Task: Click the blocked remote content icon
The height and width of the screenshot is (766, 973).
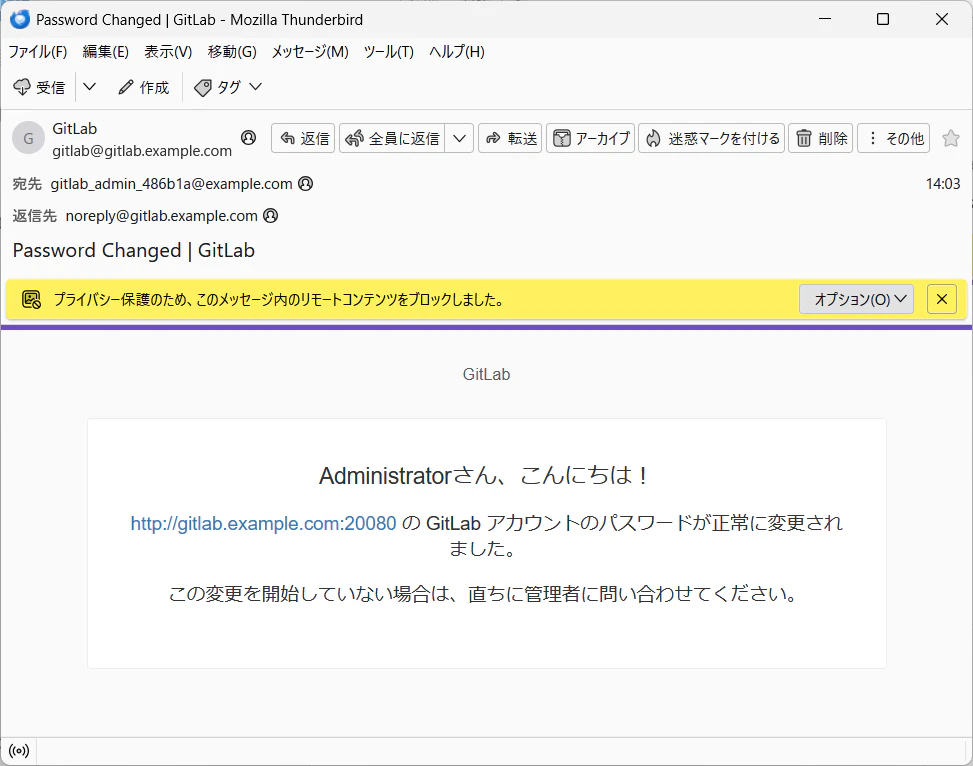Action: pyautogui.click(x=31, y=299)
